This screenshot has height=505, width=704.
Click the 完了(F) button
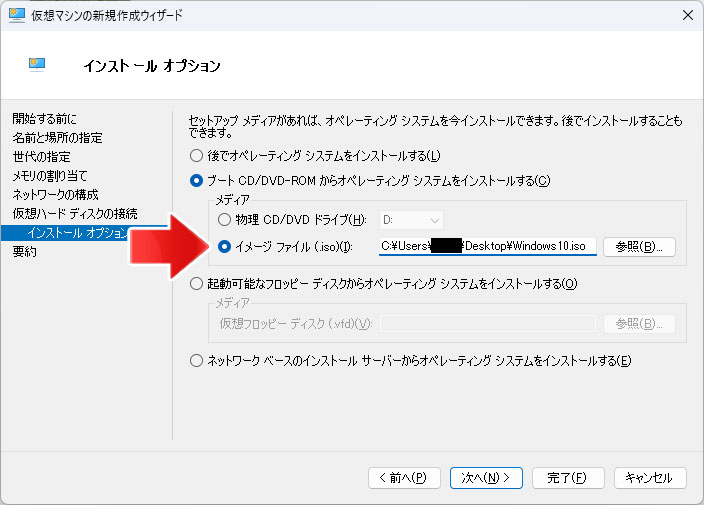point(568,478)
